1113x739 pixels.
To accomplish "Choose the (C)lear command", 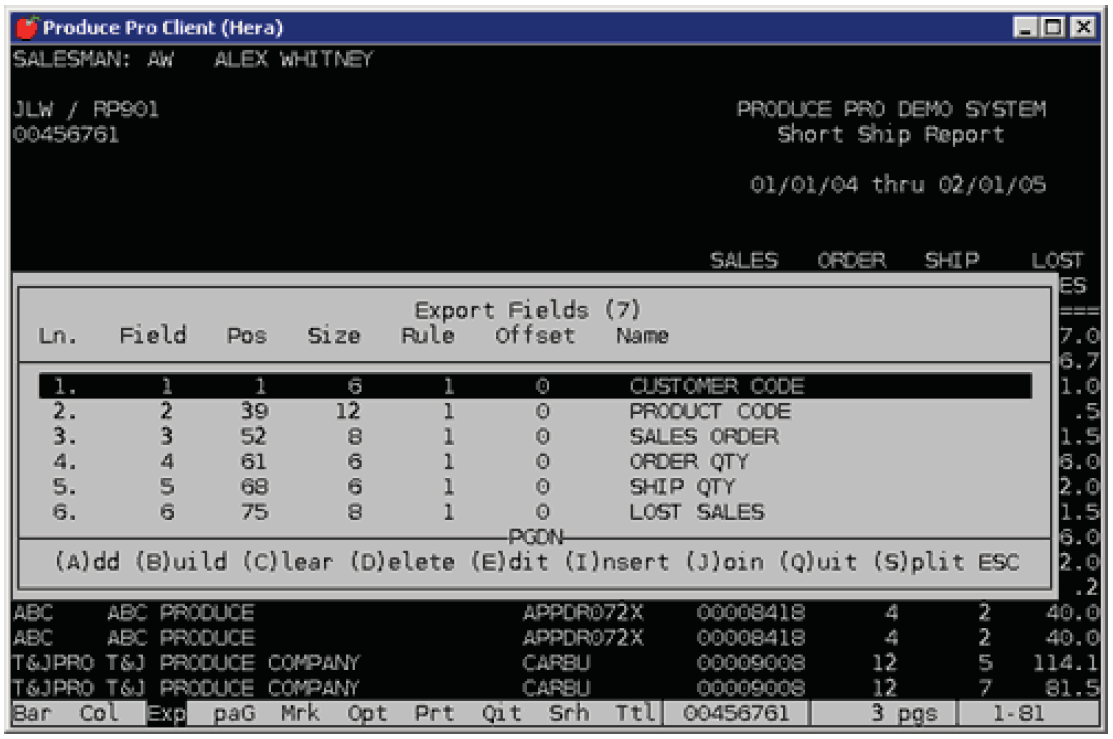I will tap(287, 562).
